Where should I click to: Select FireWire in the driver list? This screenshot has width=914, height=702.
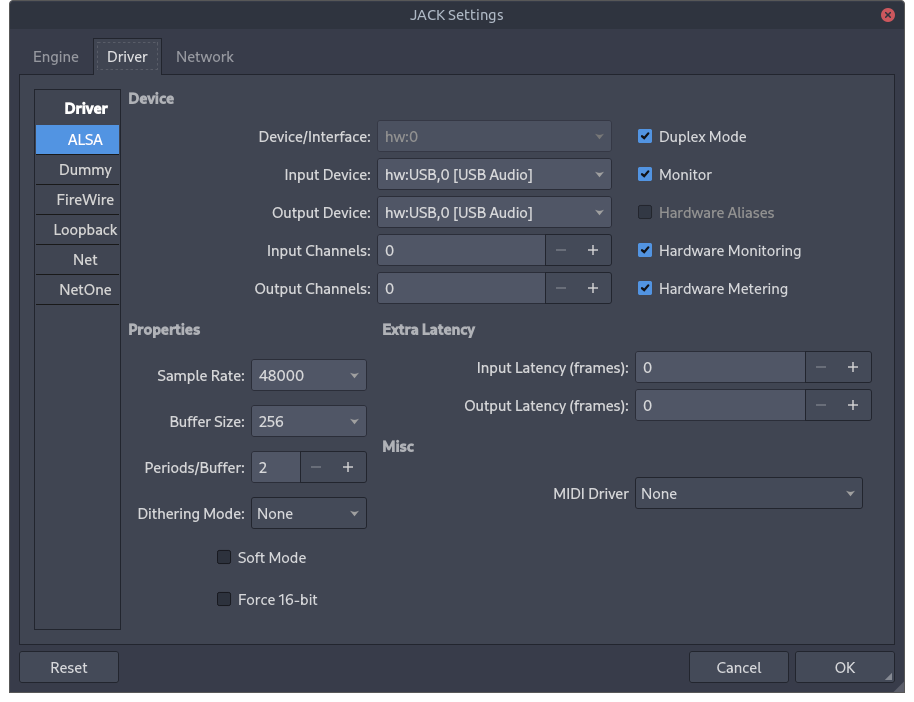pyautogui.click(x=85, y=200)
